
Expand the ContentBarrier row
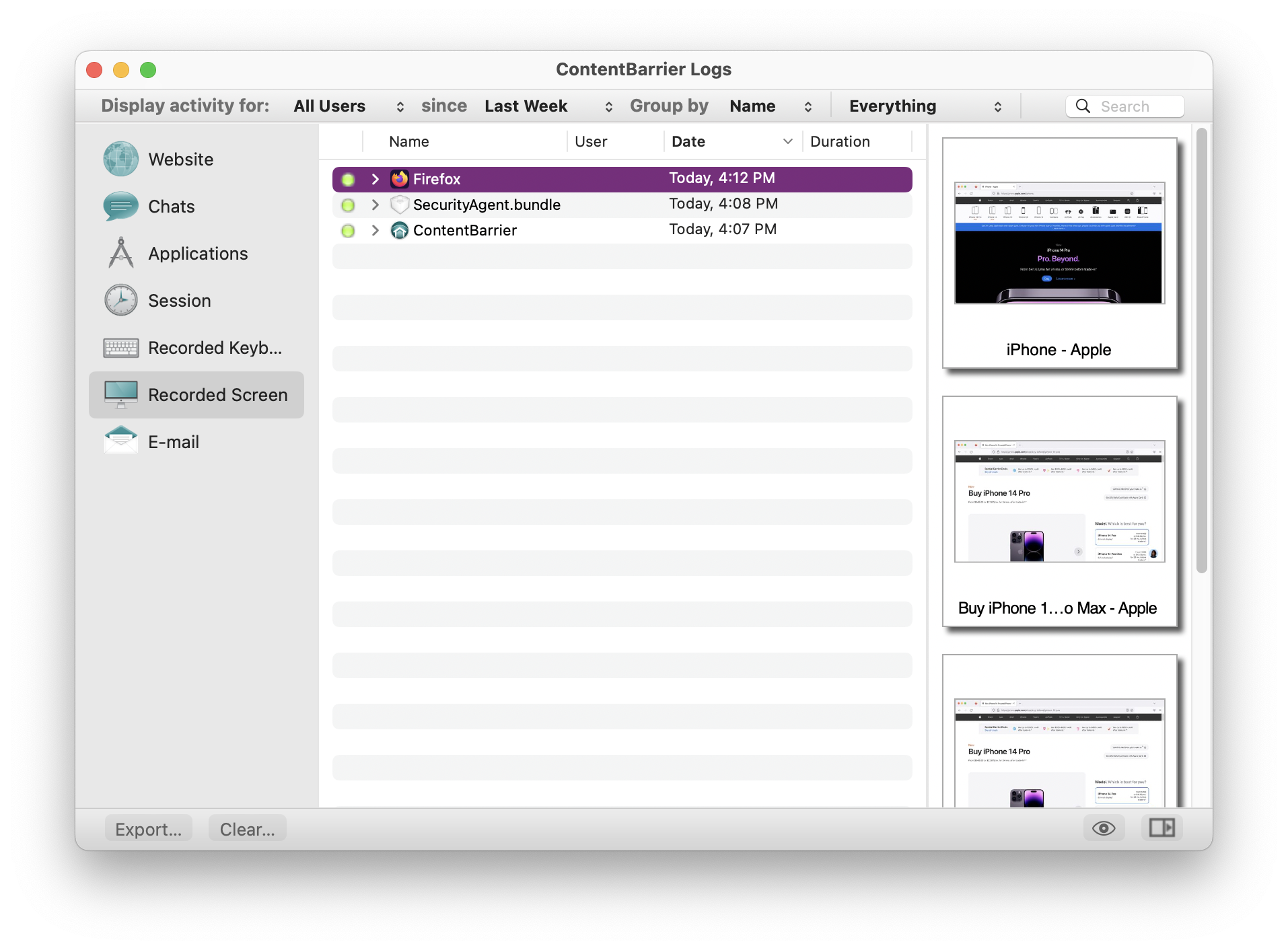(x=375, y=230)
